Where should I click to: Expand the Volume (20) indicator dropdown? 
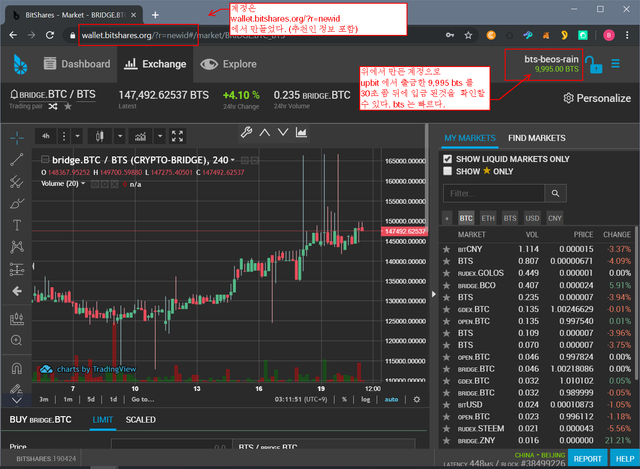pos(83,184)
